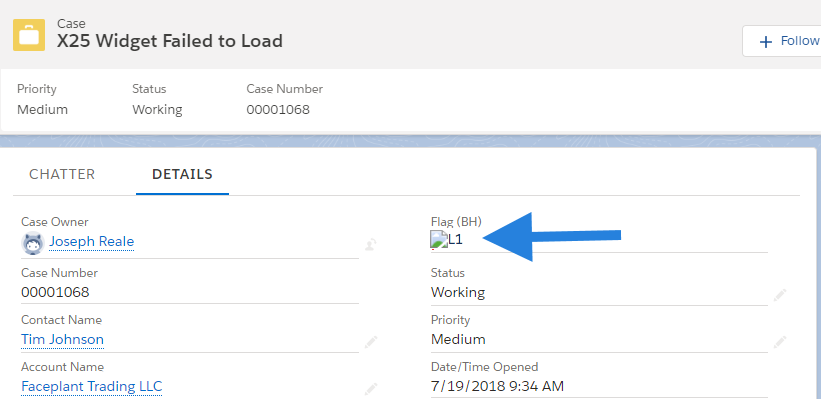Click the case title X25 Widget Failed to Load
Image resolution: width=821 pixels, height=399 pixels.
[x=170, y=41]
